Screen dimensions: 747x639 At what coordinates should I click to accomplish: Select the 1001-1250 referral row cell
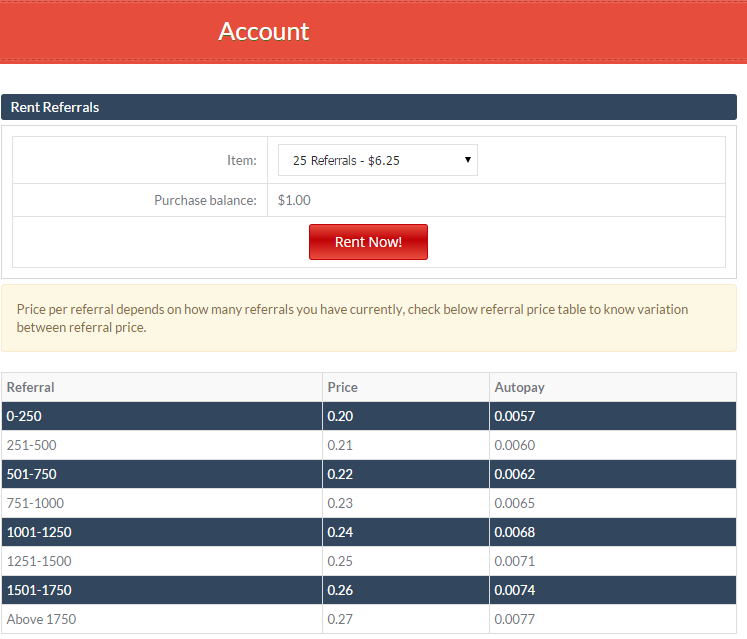point(162,532)
